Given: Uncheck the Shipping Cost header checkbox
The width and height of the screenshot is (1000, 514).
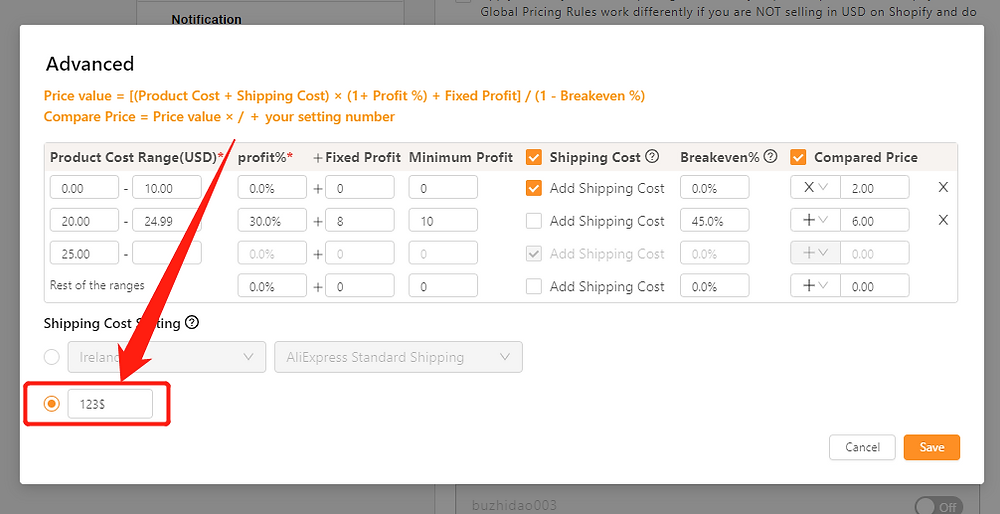Looking at the screenshot, I should 534,157.
